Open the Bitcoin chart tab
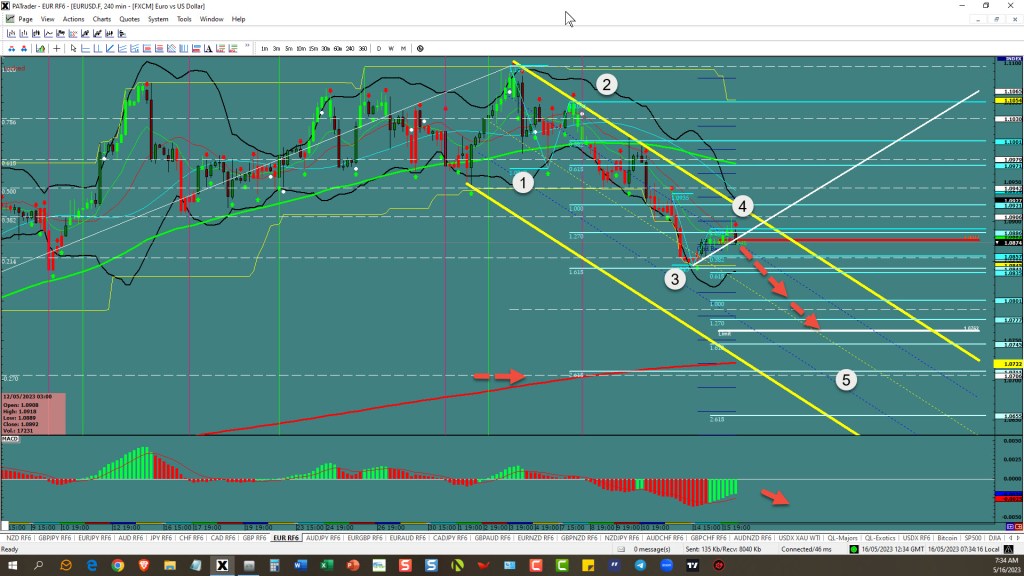This screenshot has width=1024, height=576. (934, 537)
